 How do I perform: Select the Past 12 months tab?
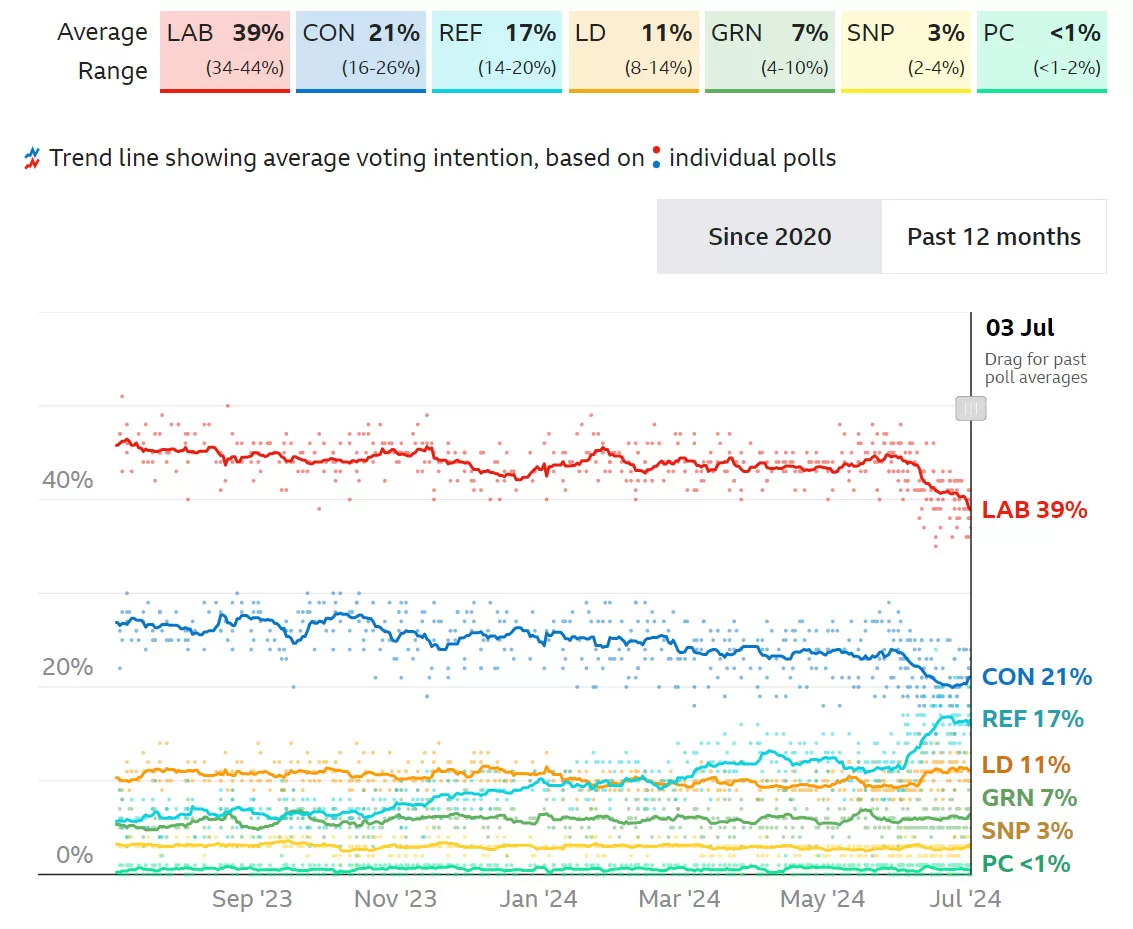[x=993, y=237]
